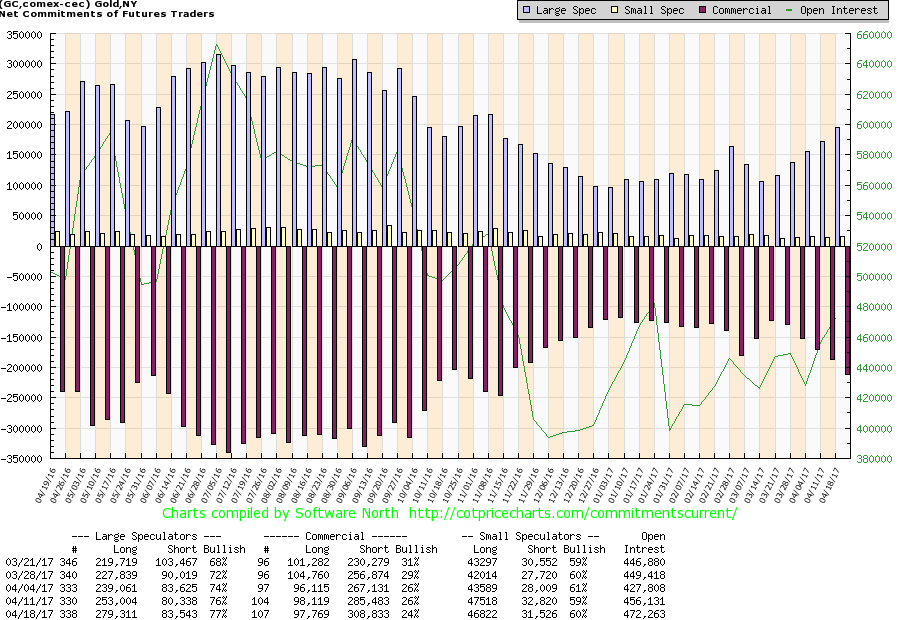900x620 pixels.
Task: Click the Small Spec yellow legend swatch
Action: point(616,10)
